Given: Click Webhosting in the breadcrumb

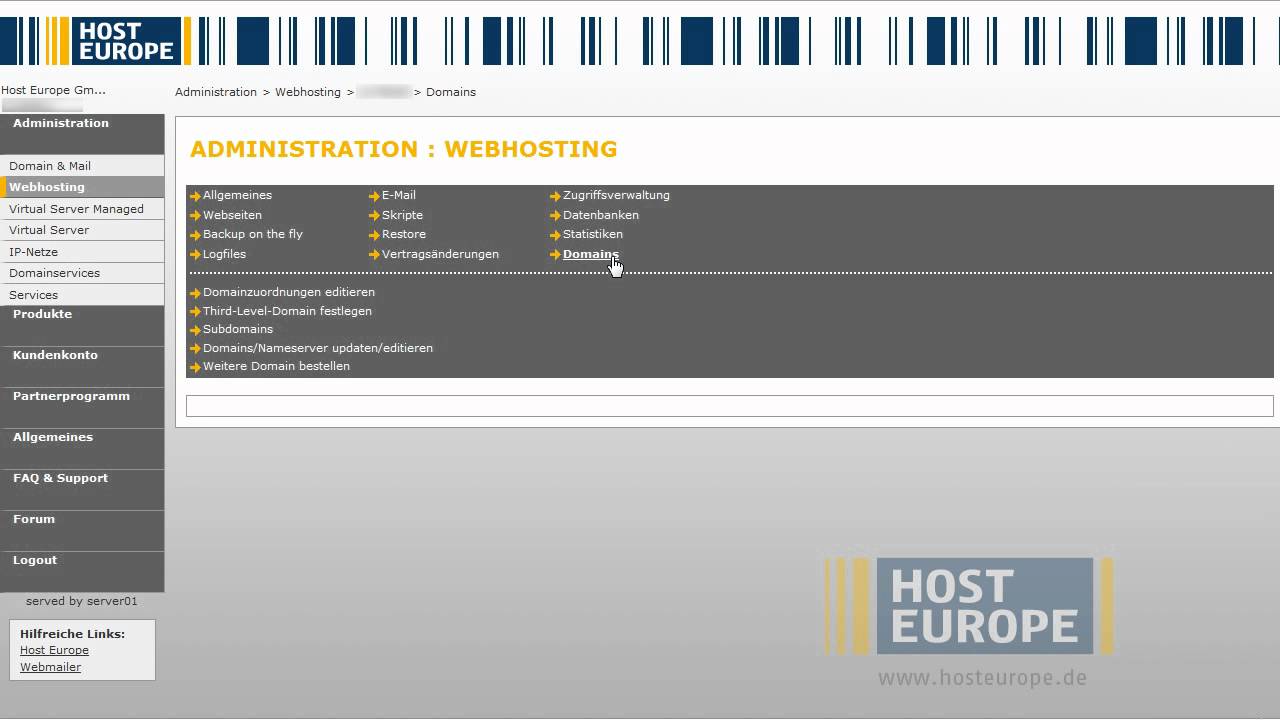Looking at the screenshot, I should [308, 92].
